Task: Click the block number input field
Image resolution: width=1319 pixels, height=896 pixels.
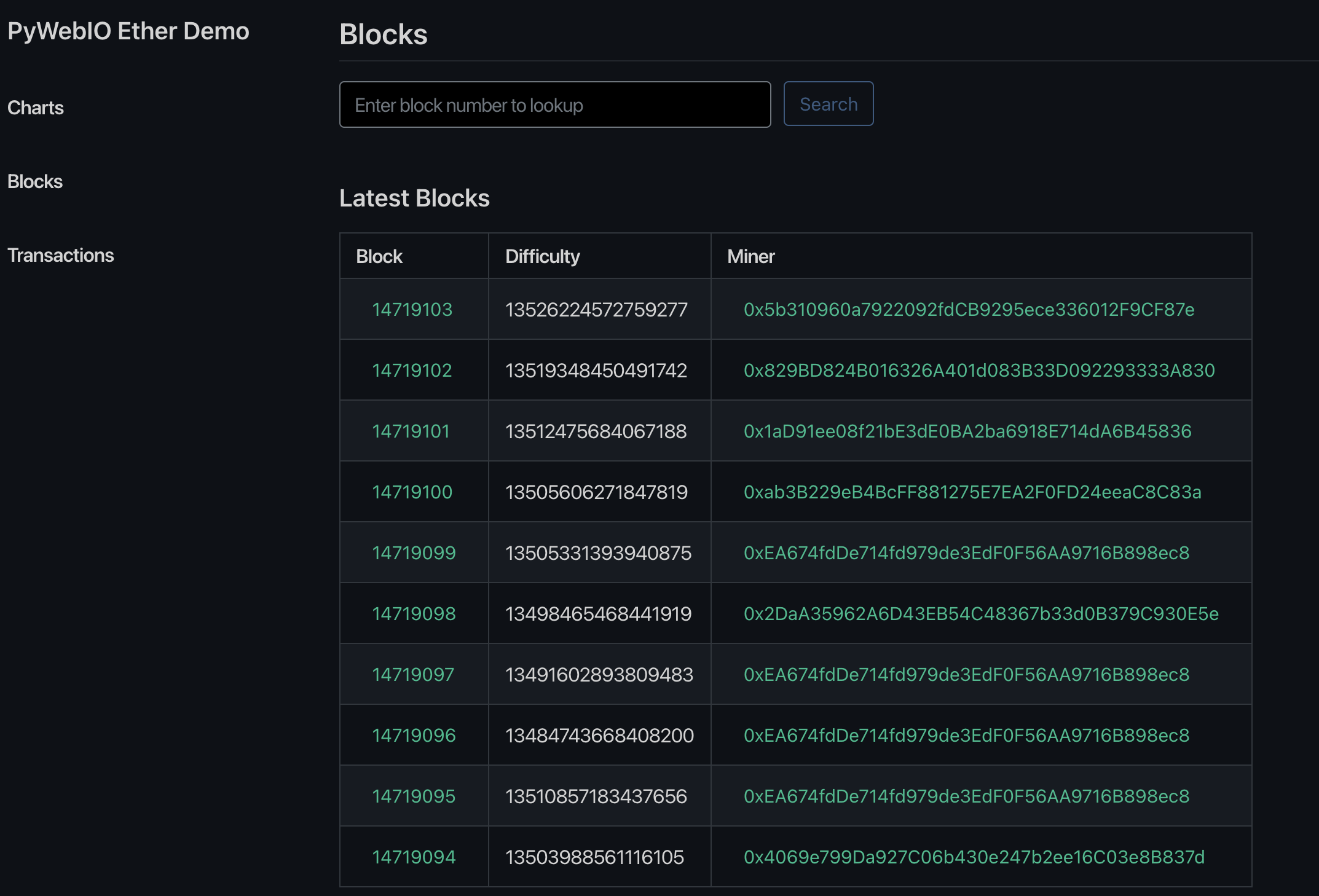Action: pos(554,104)
